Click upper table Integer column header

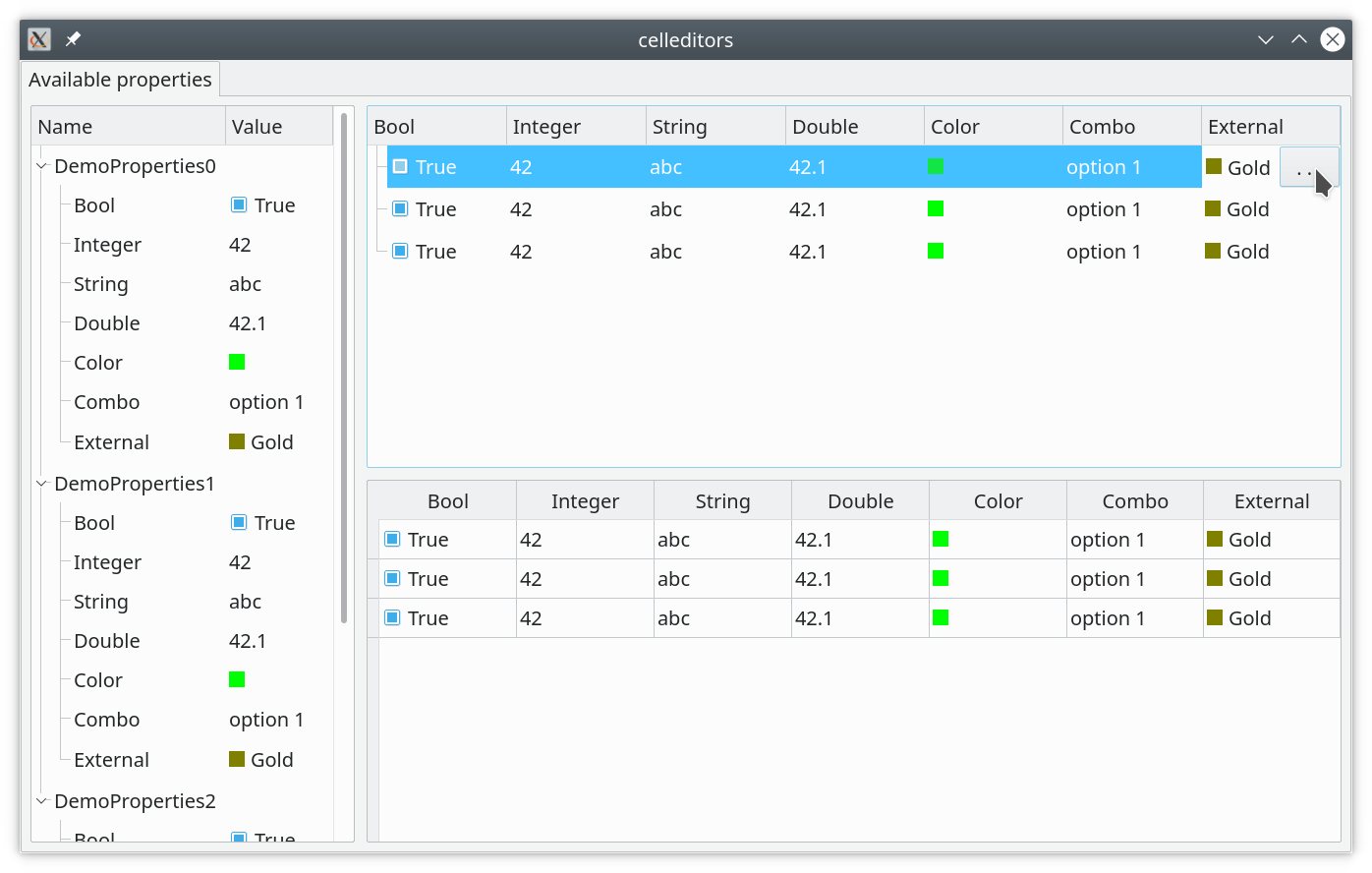(x=576, y=127)
